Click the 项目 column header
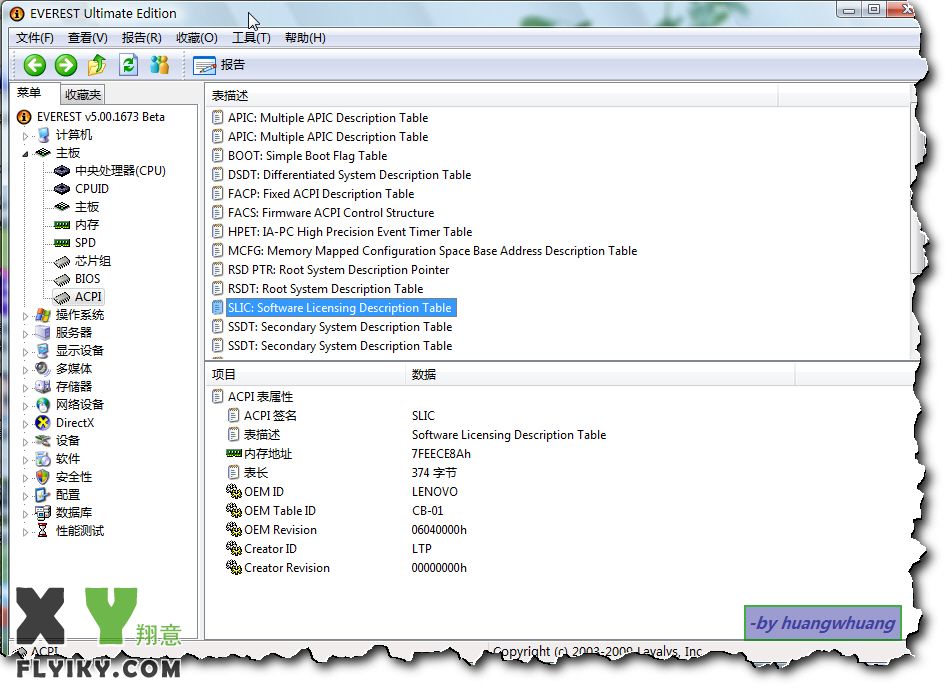951x689 pixels. 306,375
